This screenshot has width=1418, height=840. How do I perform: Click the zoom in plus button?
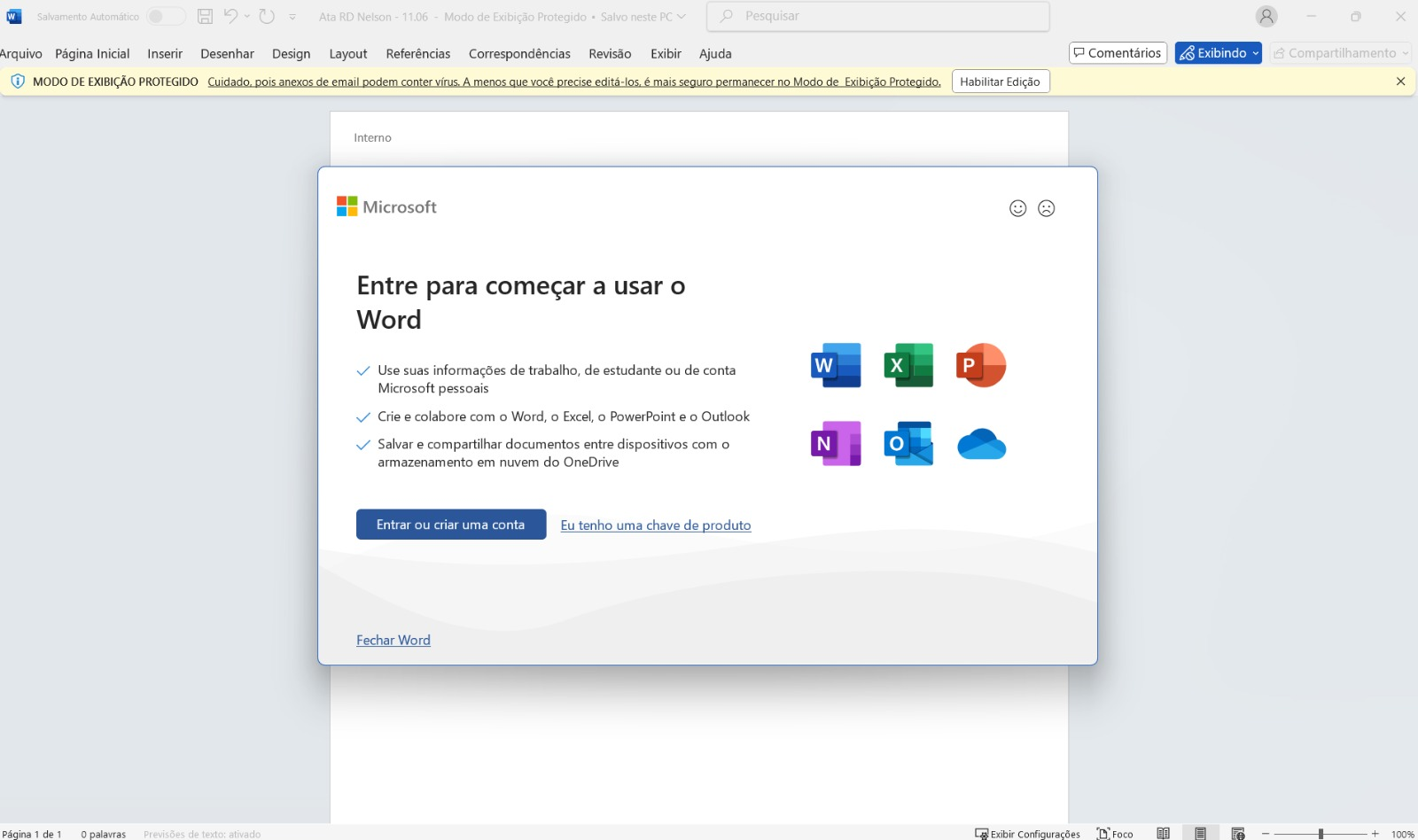pos(1375,834)
